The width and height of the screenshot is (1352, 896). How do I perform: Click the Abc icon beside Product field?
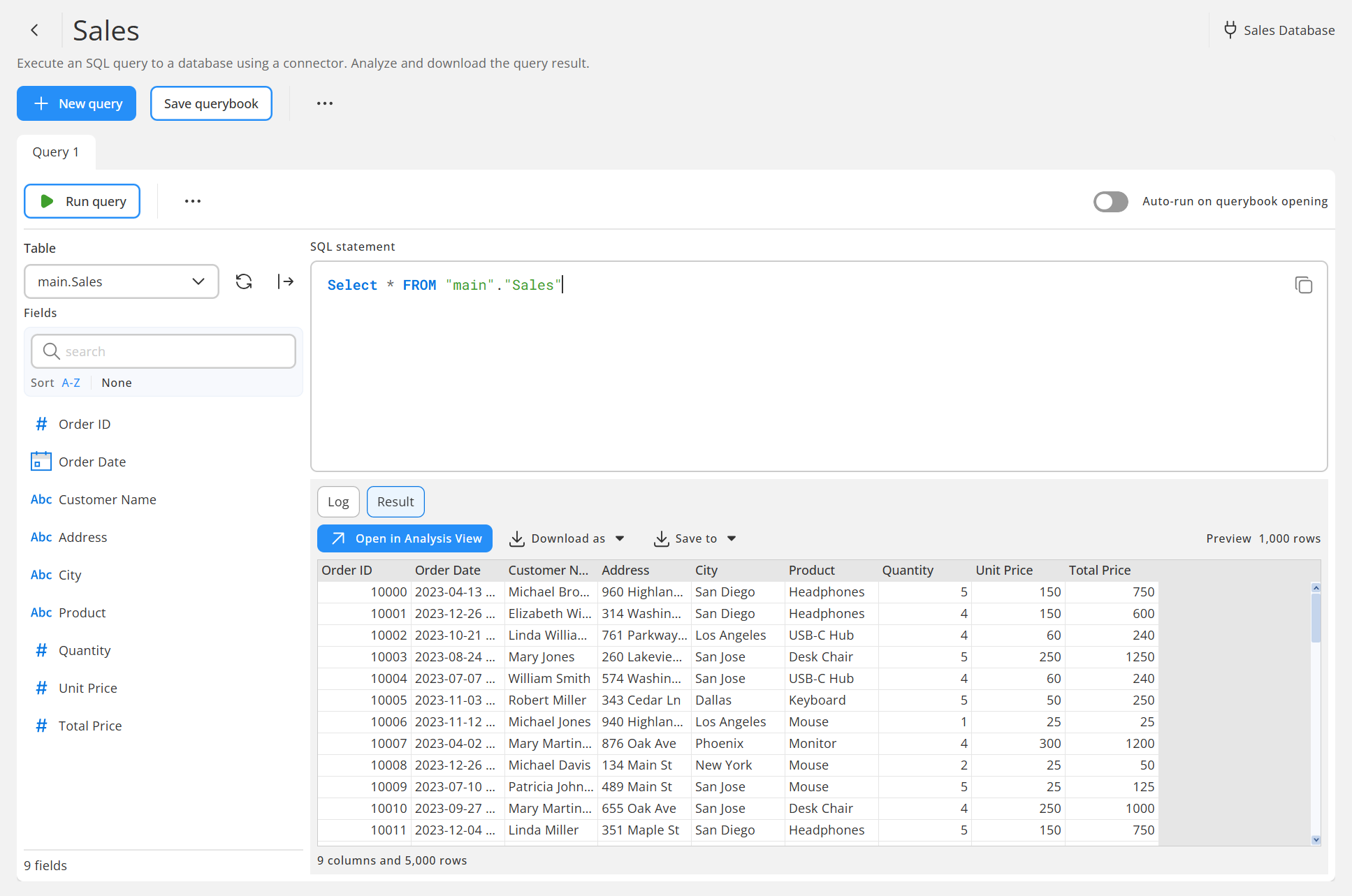click(x=41, y=612)
